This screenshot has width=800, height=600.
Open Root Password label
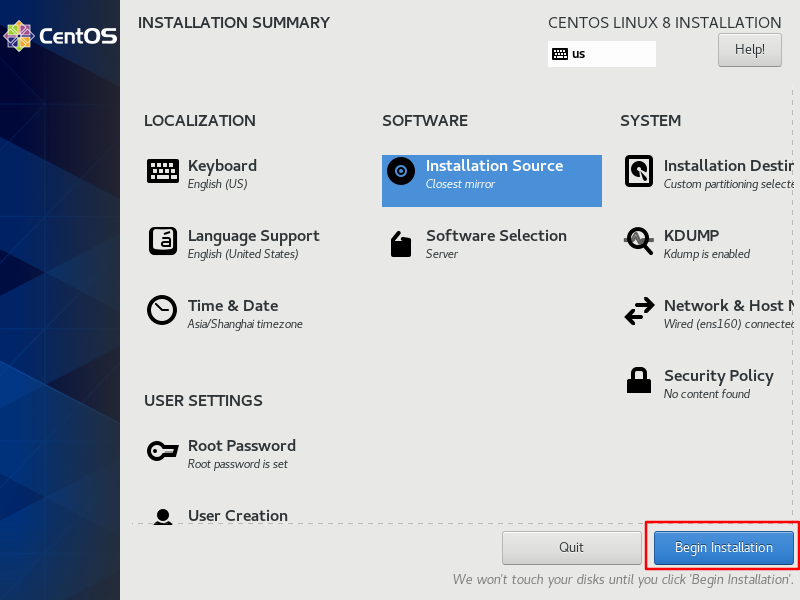(x=242, y=446)
